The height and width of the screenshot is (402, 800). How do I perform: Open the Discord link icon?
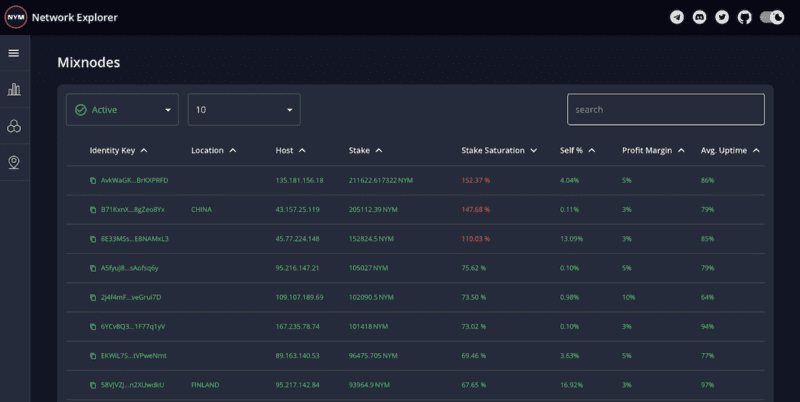(699, 17)
